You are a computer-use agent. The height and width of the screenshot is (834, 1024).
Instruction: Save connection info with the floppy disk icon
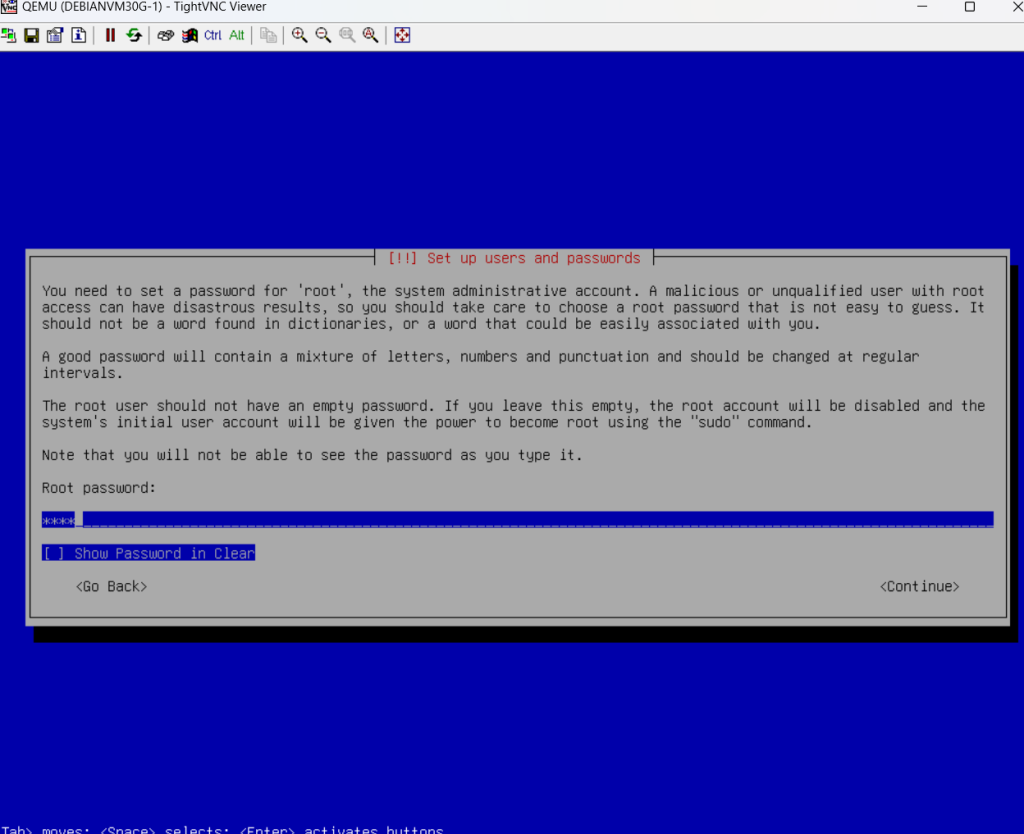tap(32, 35)
